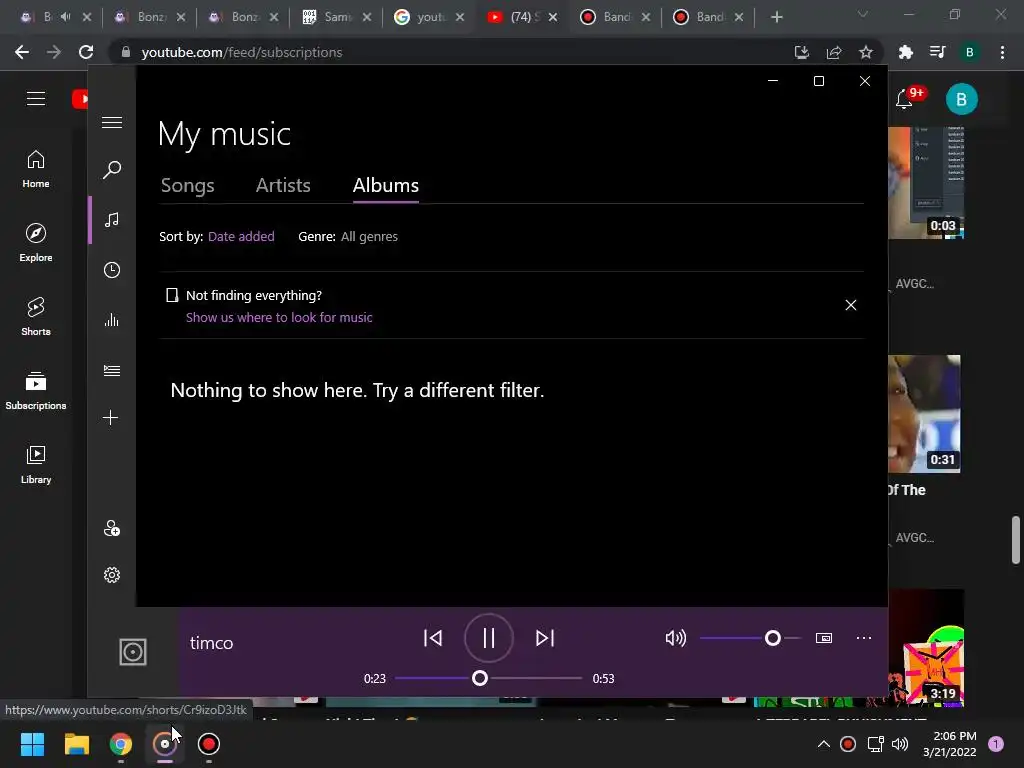Select My music note icon in sidebar
Screen dimensions: 1024x768
pos(112,219)
